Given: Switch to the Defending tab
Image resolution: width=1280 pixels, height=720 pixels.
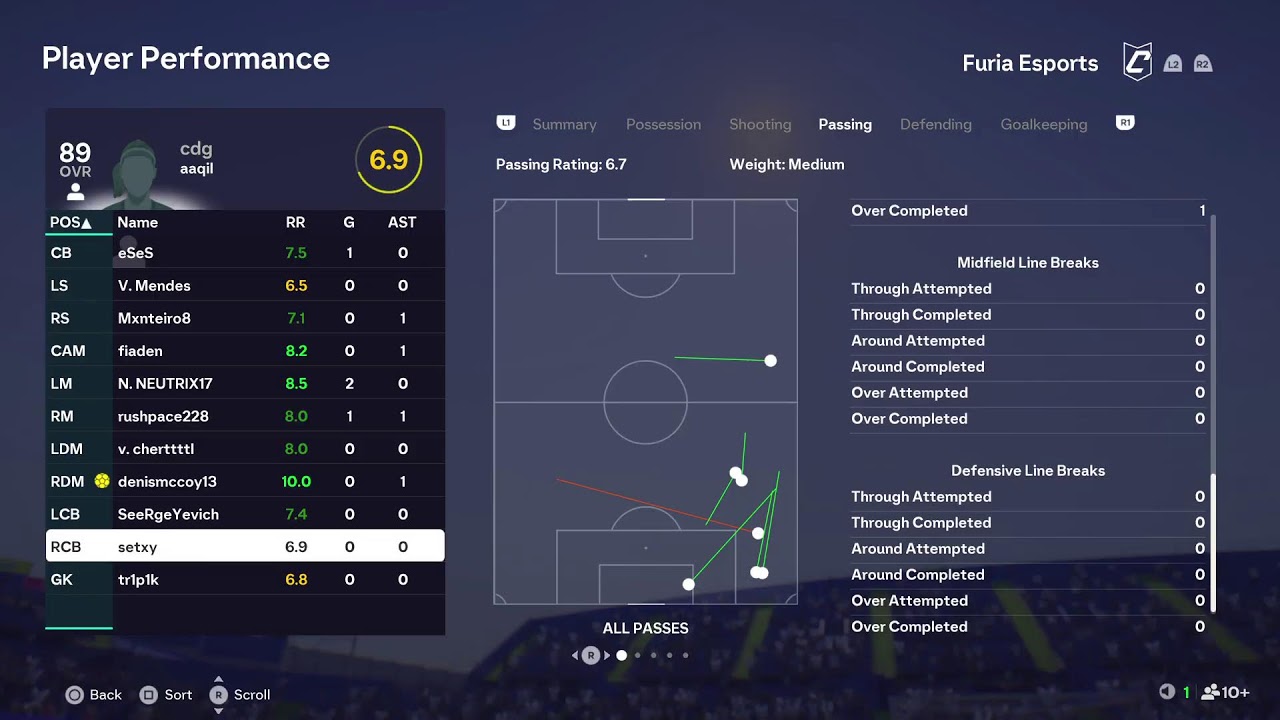Looking at the screenshot, I should click(935, 124).
